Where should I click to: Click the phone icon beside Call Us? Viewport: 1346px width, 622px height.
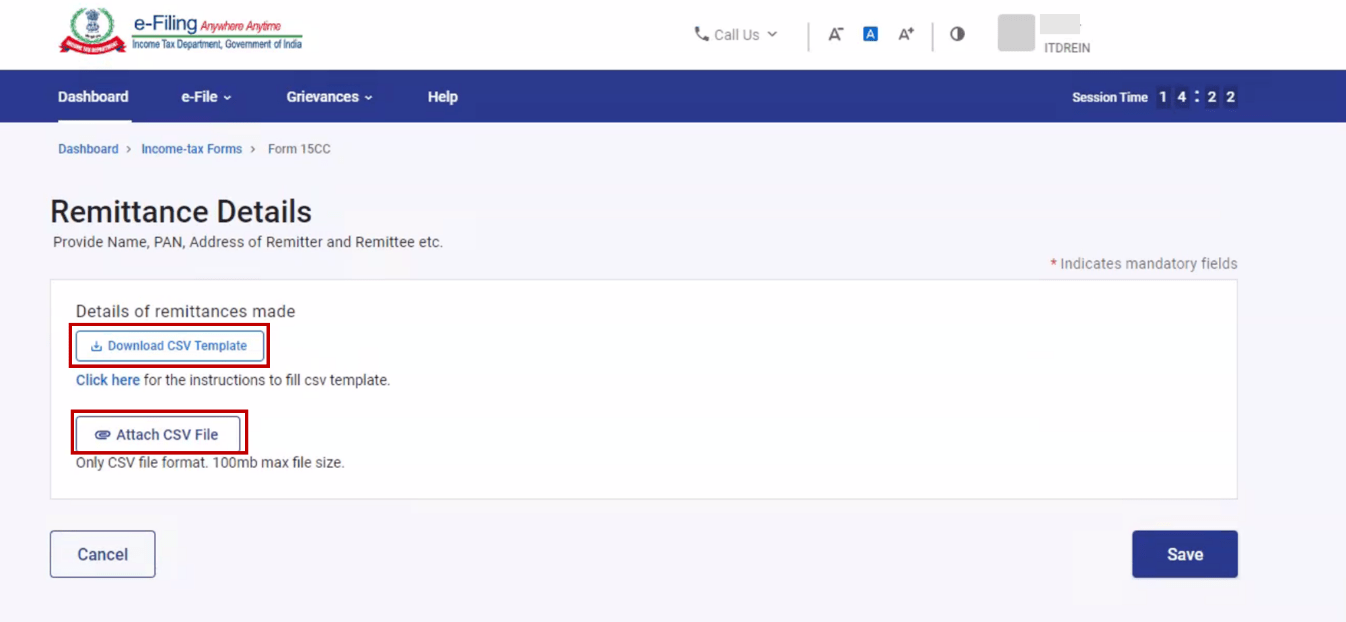[701, 34]
